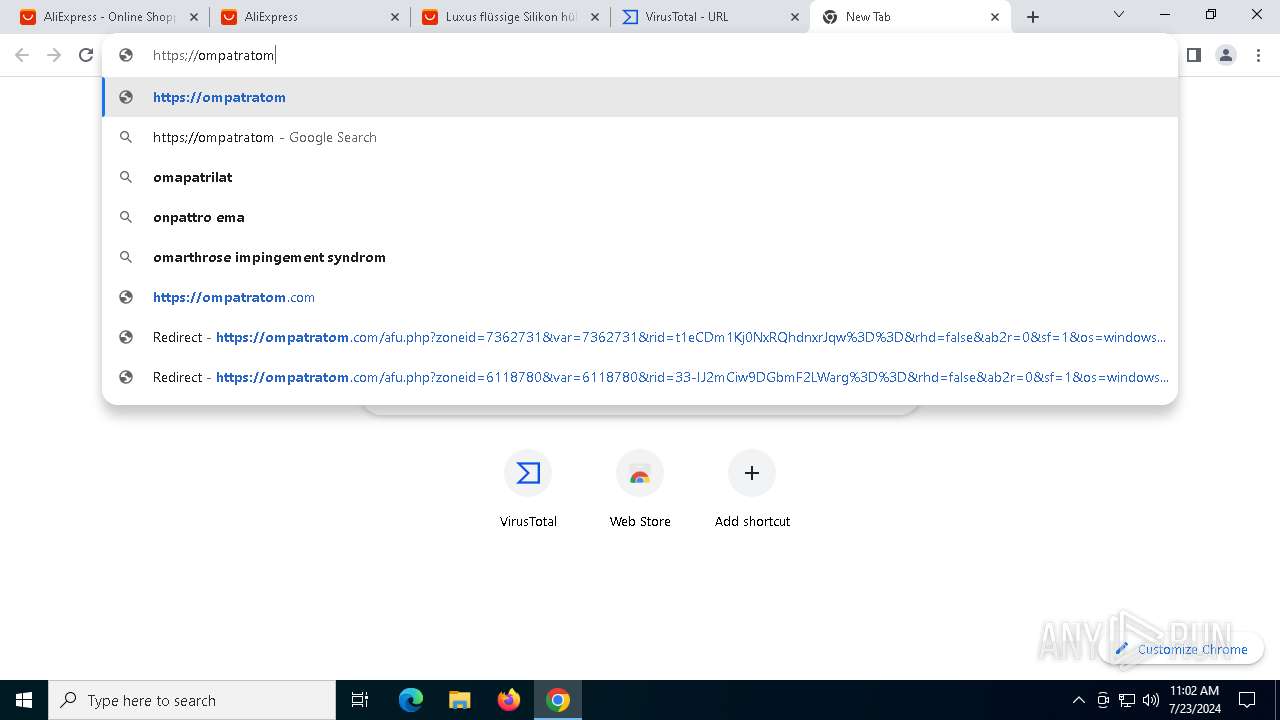Open the VirusTotal shortcut tile

[528, 489]
